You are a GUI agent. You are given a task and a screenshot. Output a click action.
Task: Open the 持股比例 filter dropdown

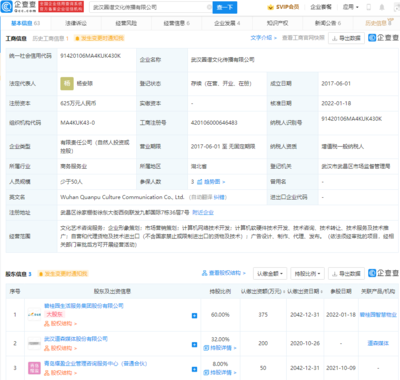[x=307, y=274]
